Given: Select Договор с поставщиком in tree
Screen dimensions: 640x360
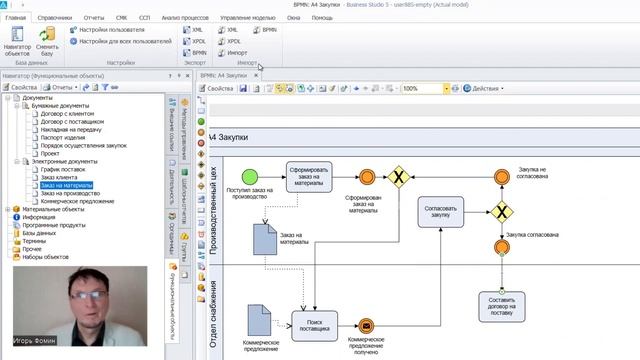Looking at the screenshot, I should coord(72,122).
